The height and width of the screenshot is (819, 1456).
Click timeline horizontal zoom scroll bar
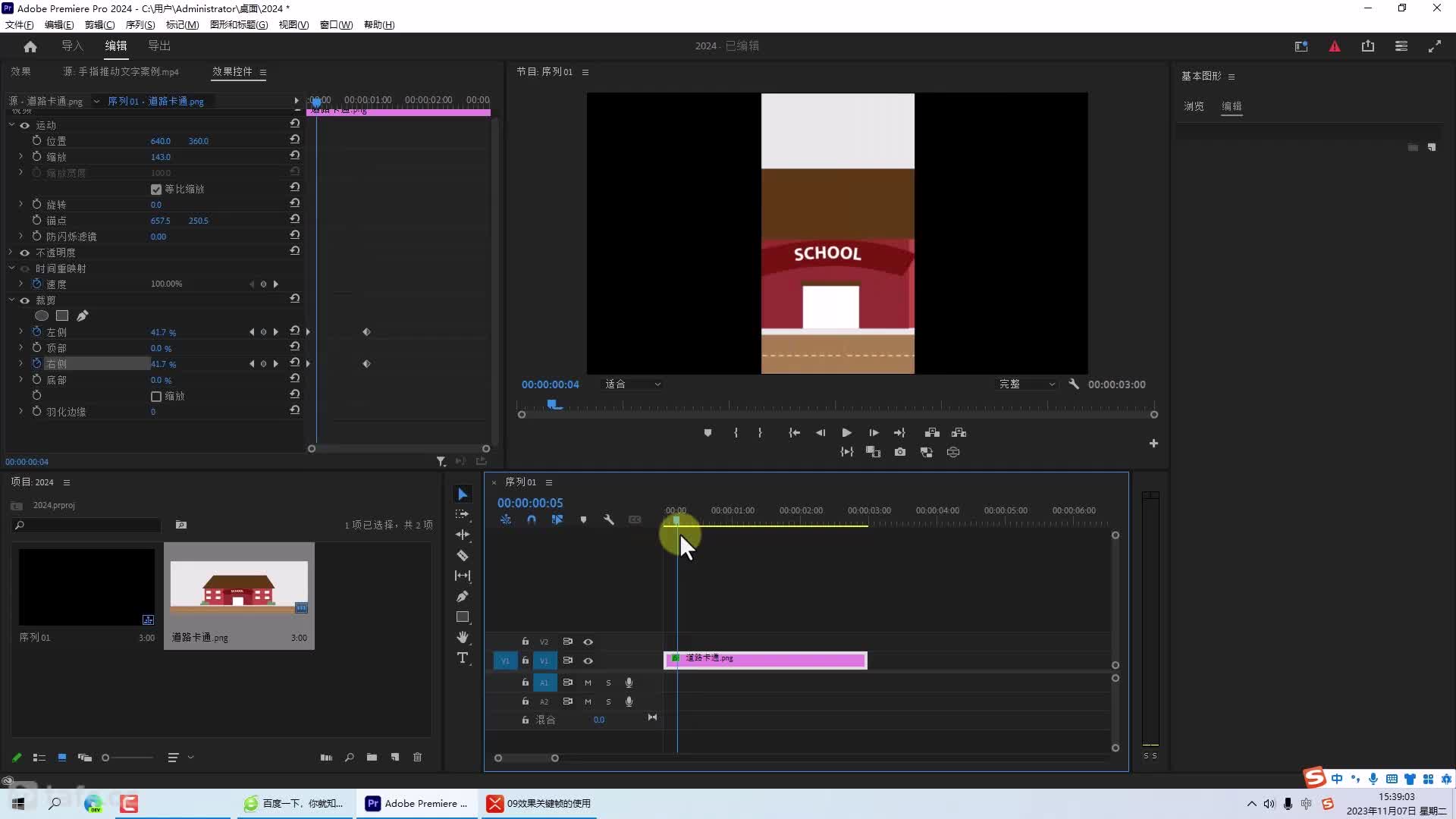(526, 758)
